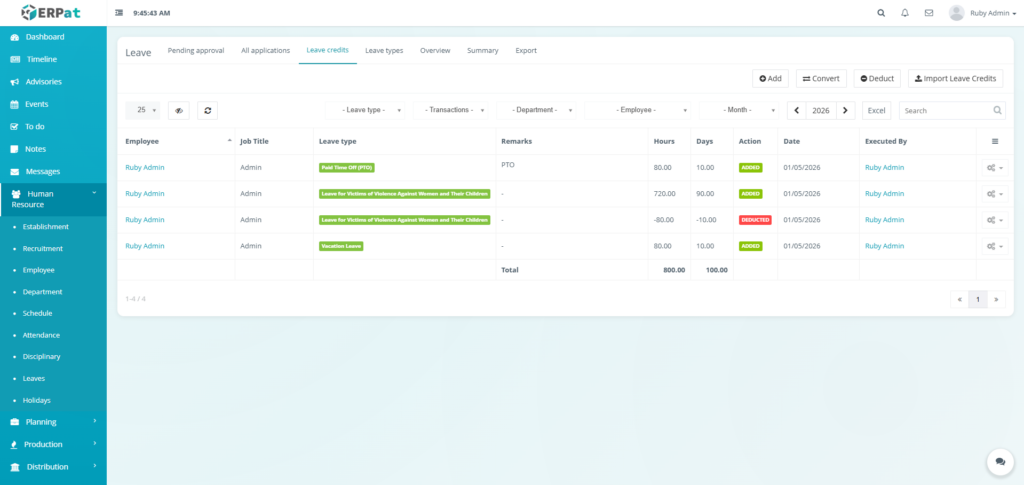Advance to next year arrow

[845, 111]
